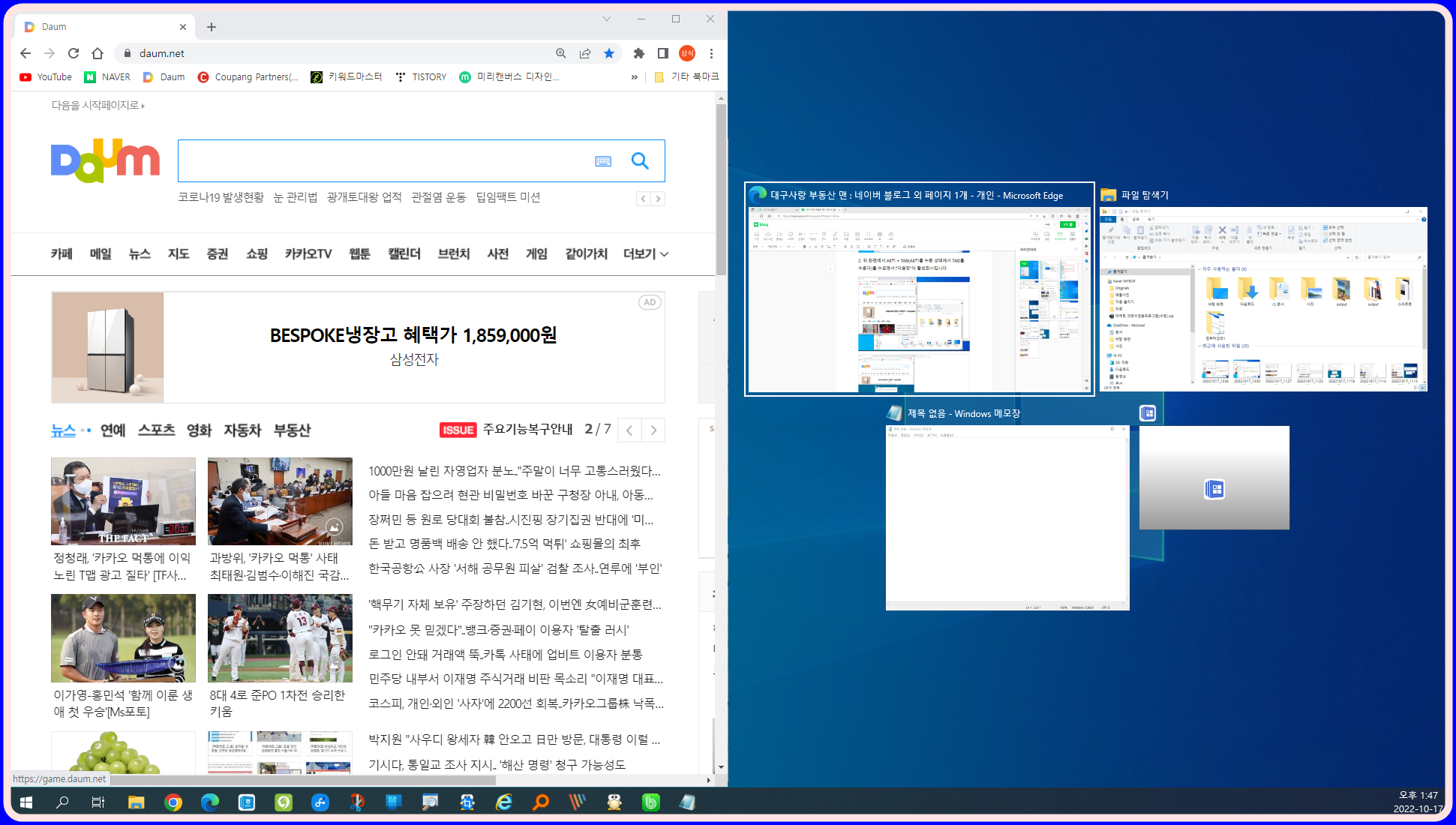Go to next ISSUE headline with right arrow
Screen dimensions: 1456x825
coord(653,430)
